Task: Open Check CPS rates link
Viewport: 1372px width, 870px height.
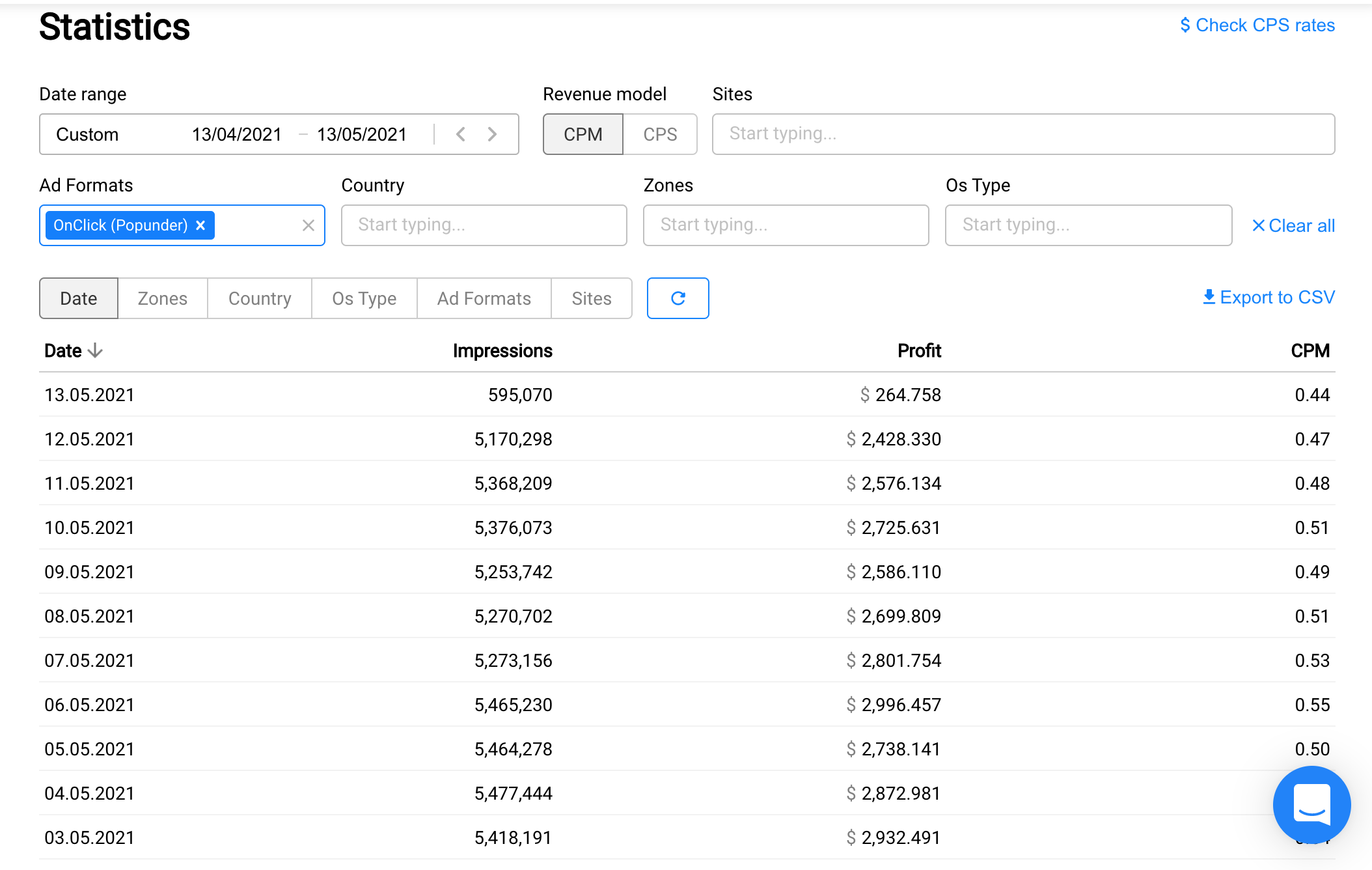Action: [1257, 25]
